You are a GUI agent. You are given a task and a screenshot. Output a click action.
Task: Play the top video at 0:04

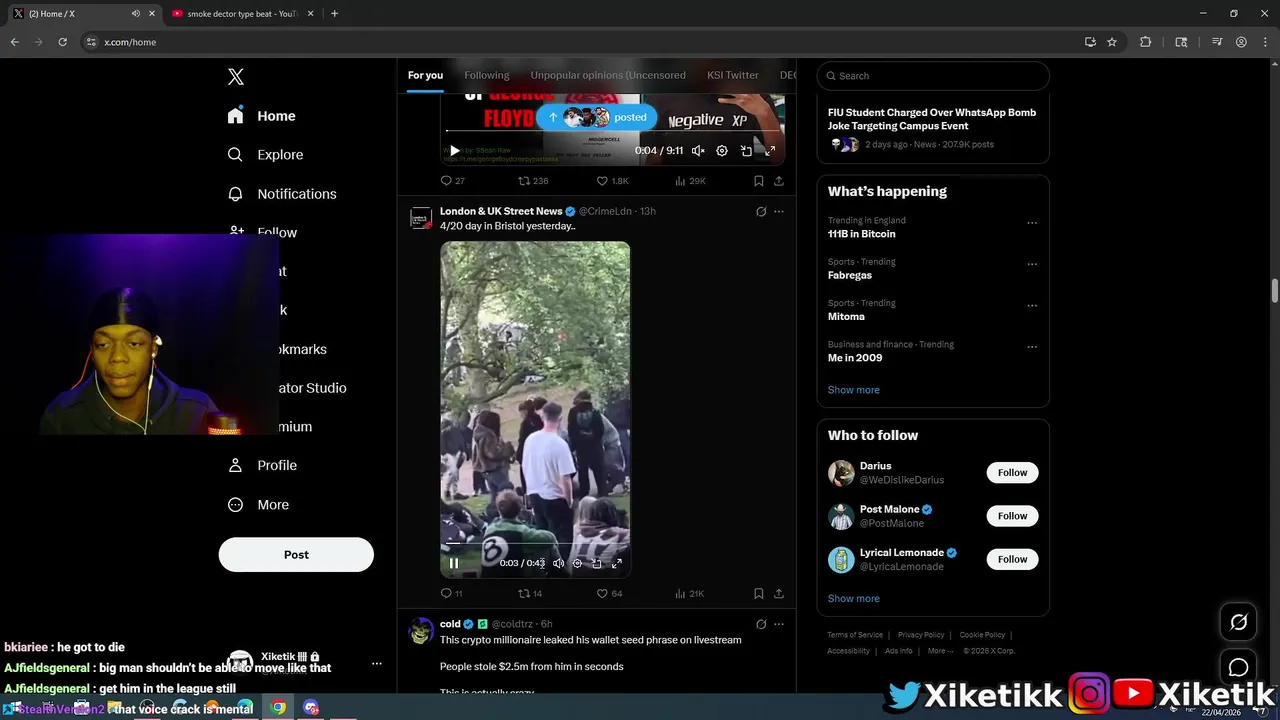point(454,151)
